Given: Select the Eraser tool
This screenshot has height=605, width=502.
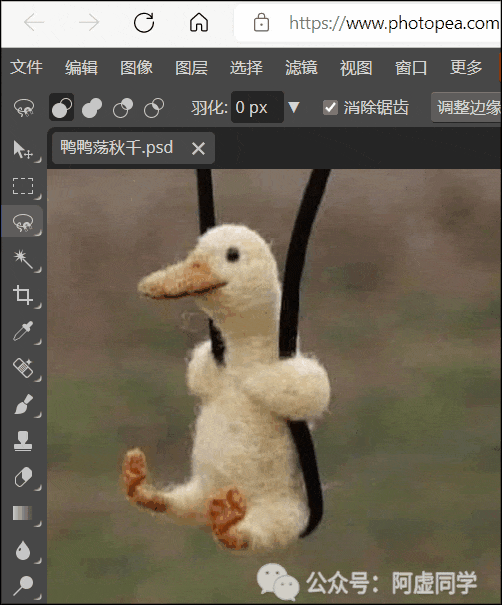Looking at the screenshot, I should [x=23, y=477].
